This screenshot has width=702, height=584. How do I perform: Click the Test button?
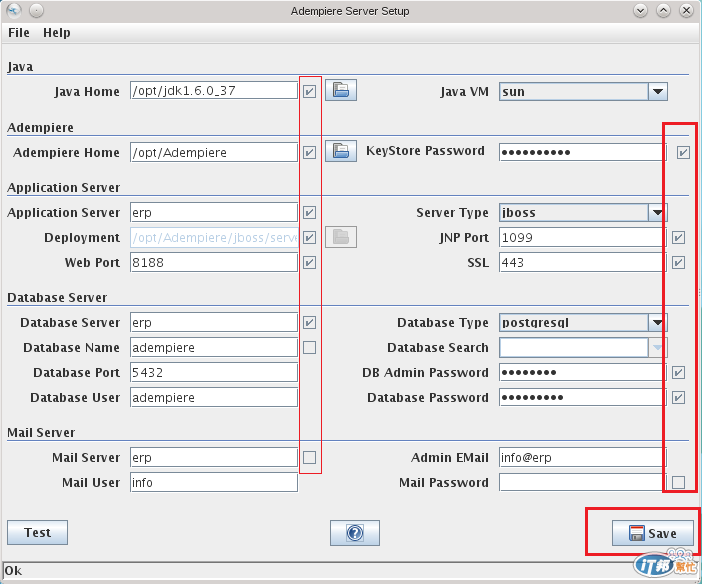(37, 532)
